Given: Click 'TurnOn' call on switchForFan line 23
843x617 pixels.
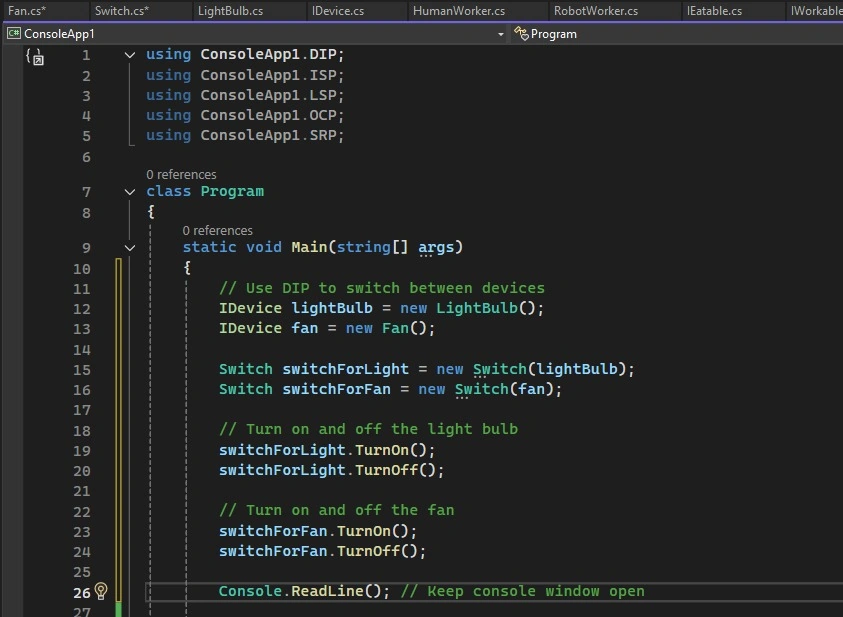Looking at the screenshot, I should [x=364, y=531].
